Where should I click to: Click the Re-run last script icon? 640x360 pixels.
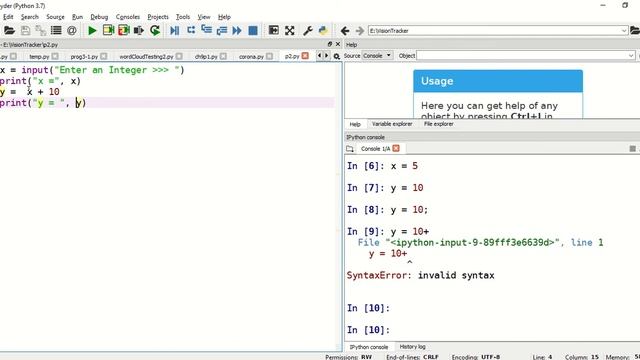155,31
